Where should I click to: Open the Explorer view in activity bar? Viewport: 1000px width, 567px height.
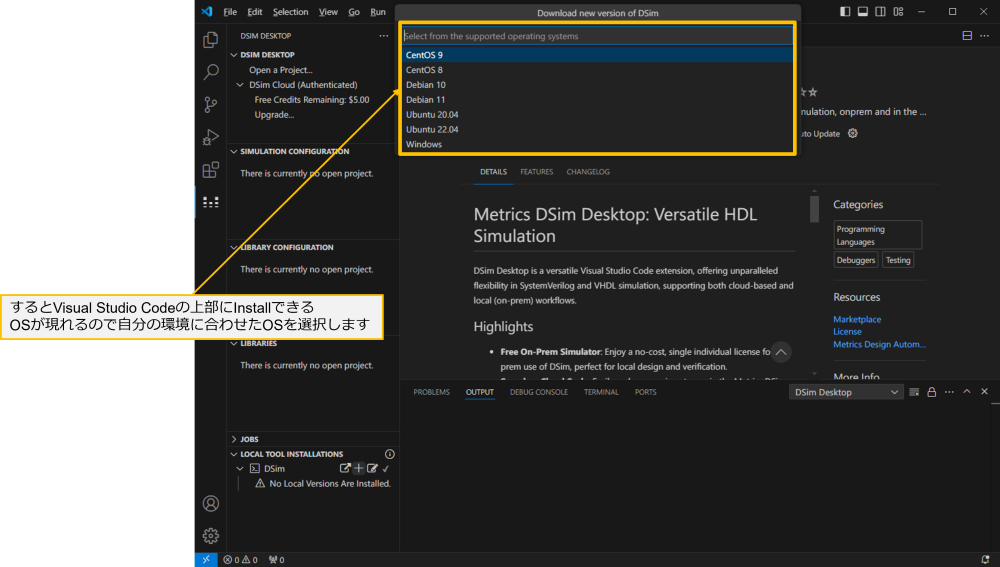pyautogui.click(x=210, y=40)
